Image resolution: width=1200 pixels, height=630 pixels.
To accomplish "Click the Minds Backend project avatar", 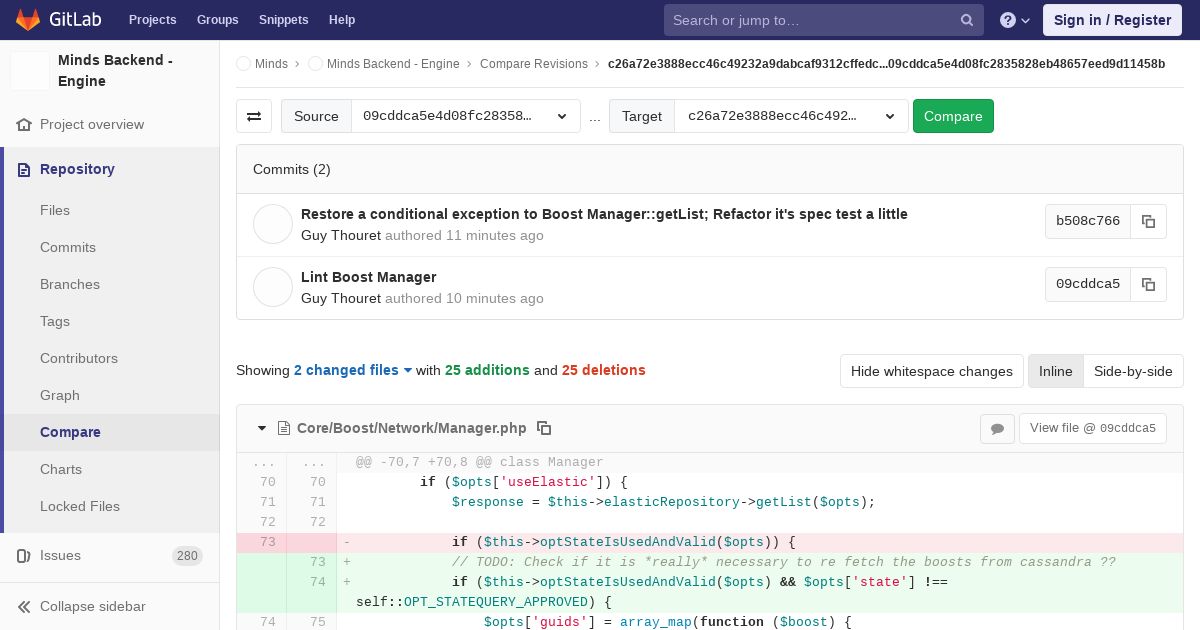I will point(30,71).
